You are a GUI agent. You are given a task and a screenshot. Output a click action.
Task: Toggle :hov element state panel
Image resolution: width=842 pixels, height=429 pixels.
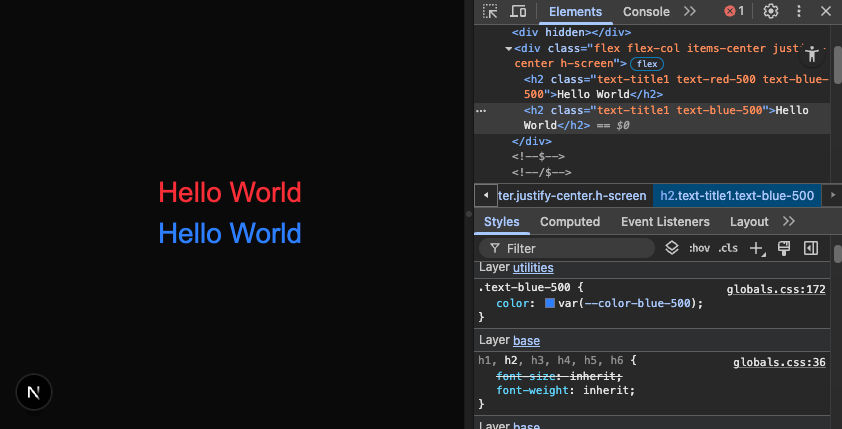pyautogui.click(x=699, y=248)
